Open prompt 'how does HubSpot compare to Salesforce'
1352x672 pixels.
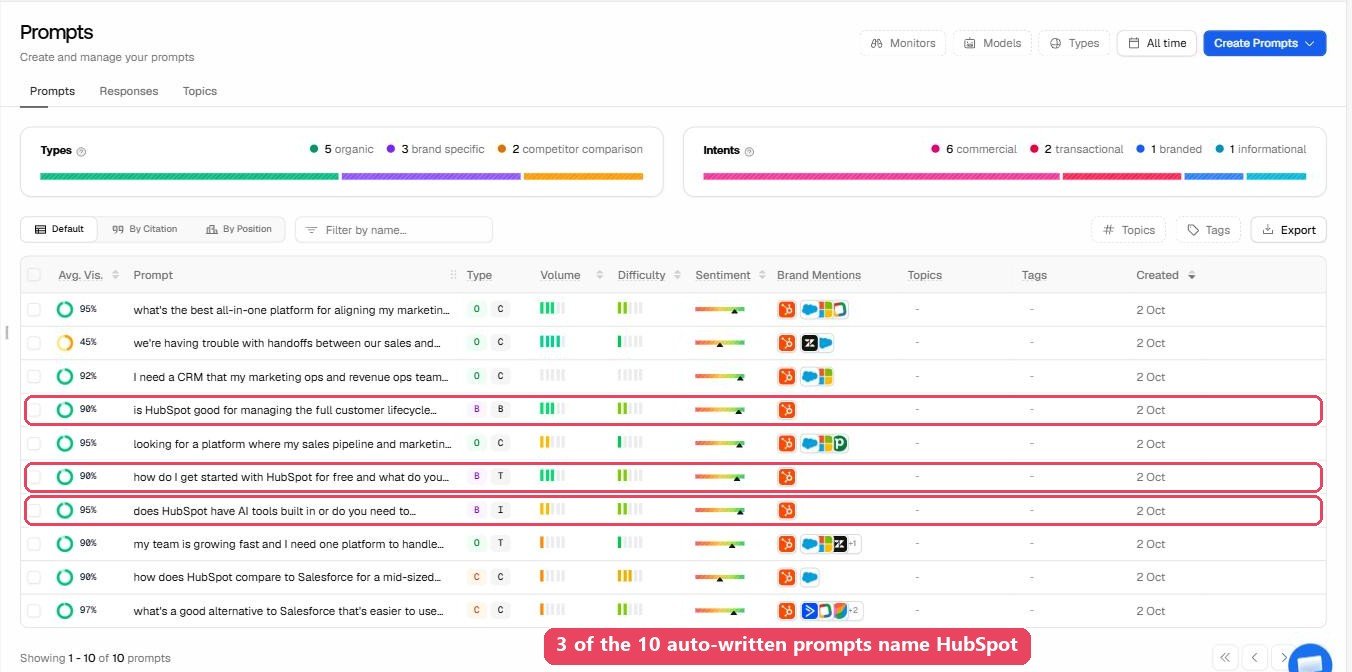[x=285, y=577]
